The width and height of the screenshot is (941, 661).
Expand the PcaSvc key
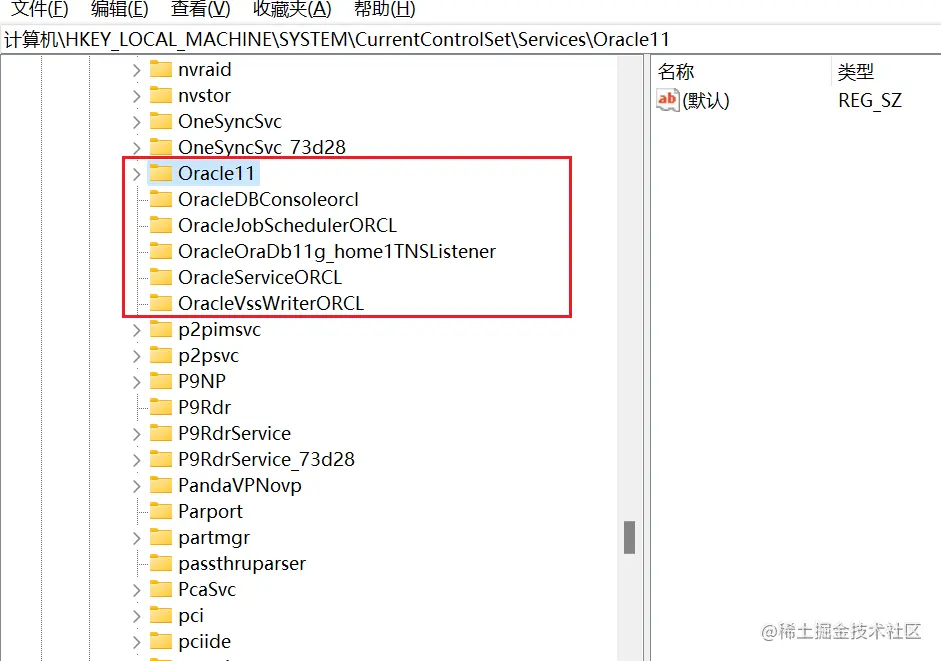pos(136,590)
